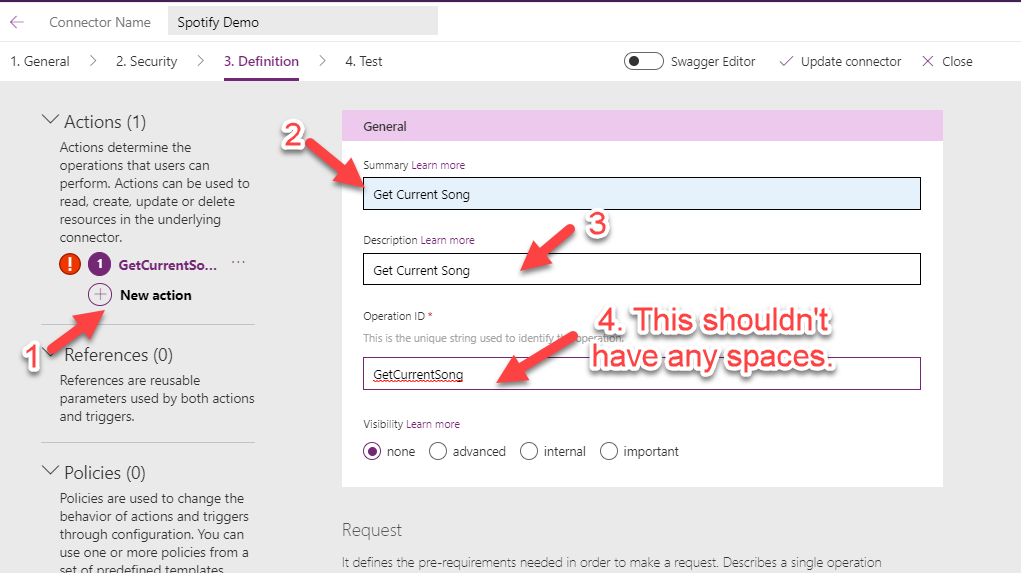Select the 'none' visibility radio button
The image size is (1021, 573).
[x=372, y=451]
